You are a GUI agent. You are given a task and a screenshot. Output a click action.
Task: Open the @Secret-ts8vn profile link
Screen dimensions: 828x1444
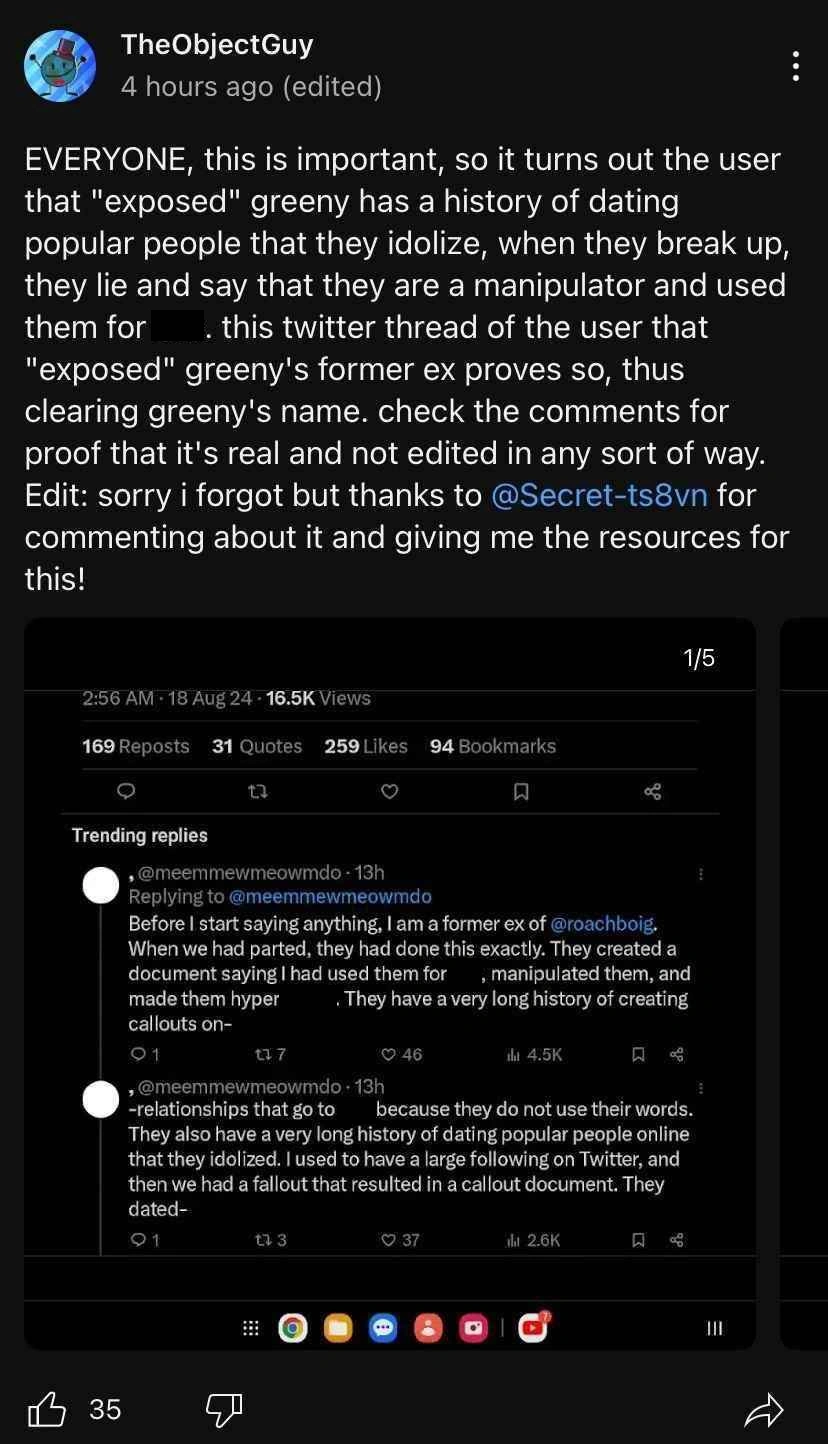tap(599, 495)
